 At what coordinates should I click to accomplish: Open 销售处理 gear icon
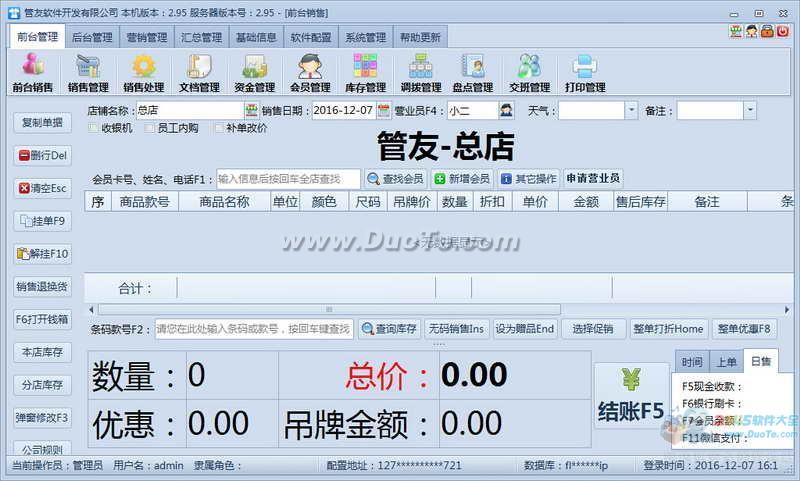pyautogui.click(x=144, y=72)
